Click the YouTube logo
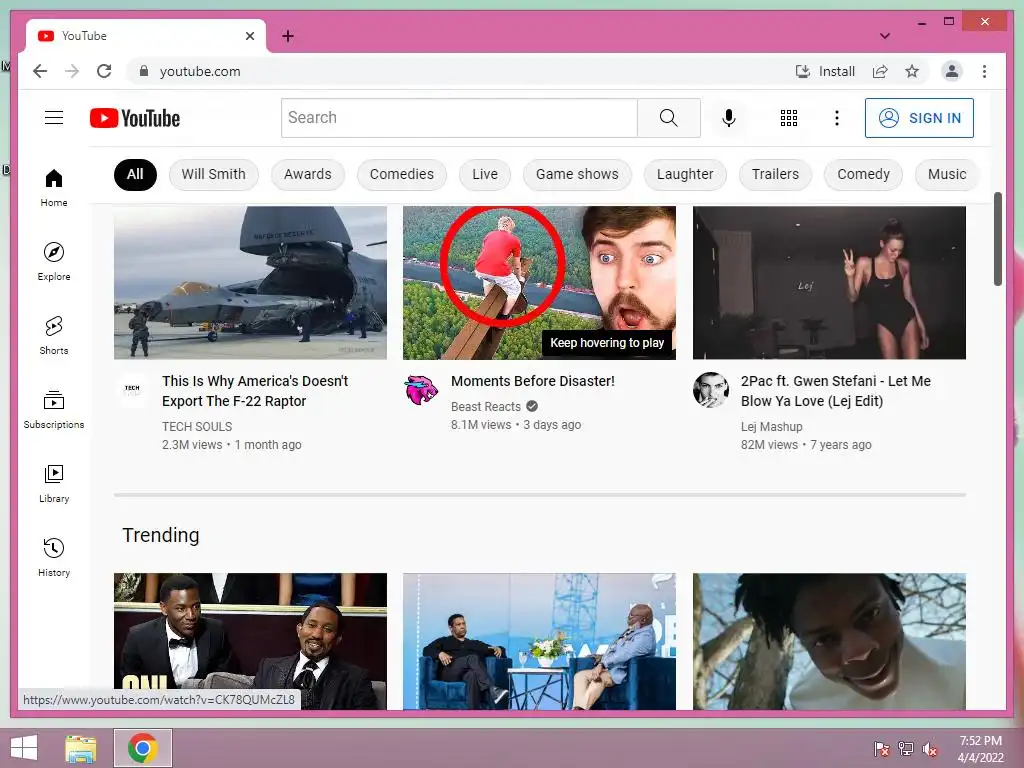Screen dimensions: 1024x768 pos(135,118)
